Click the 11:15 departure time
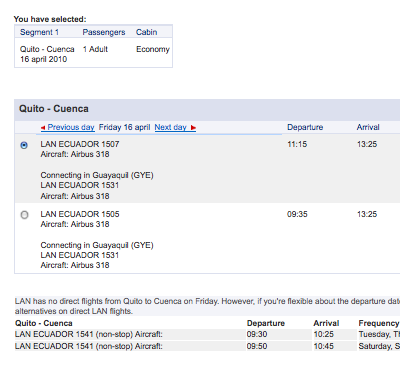 point(297,144)
